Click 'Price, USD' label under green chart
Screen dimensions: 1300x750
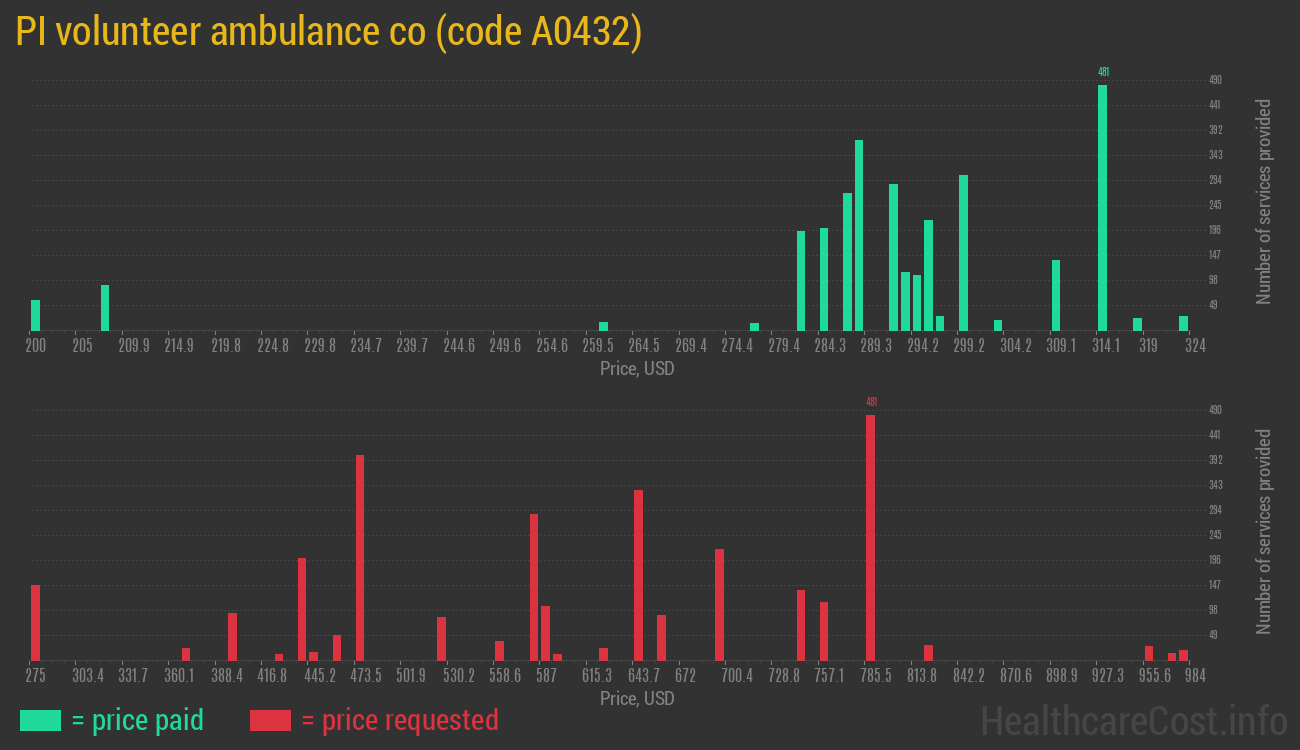coord(637,368)
